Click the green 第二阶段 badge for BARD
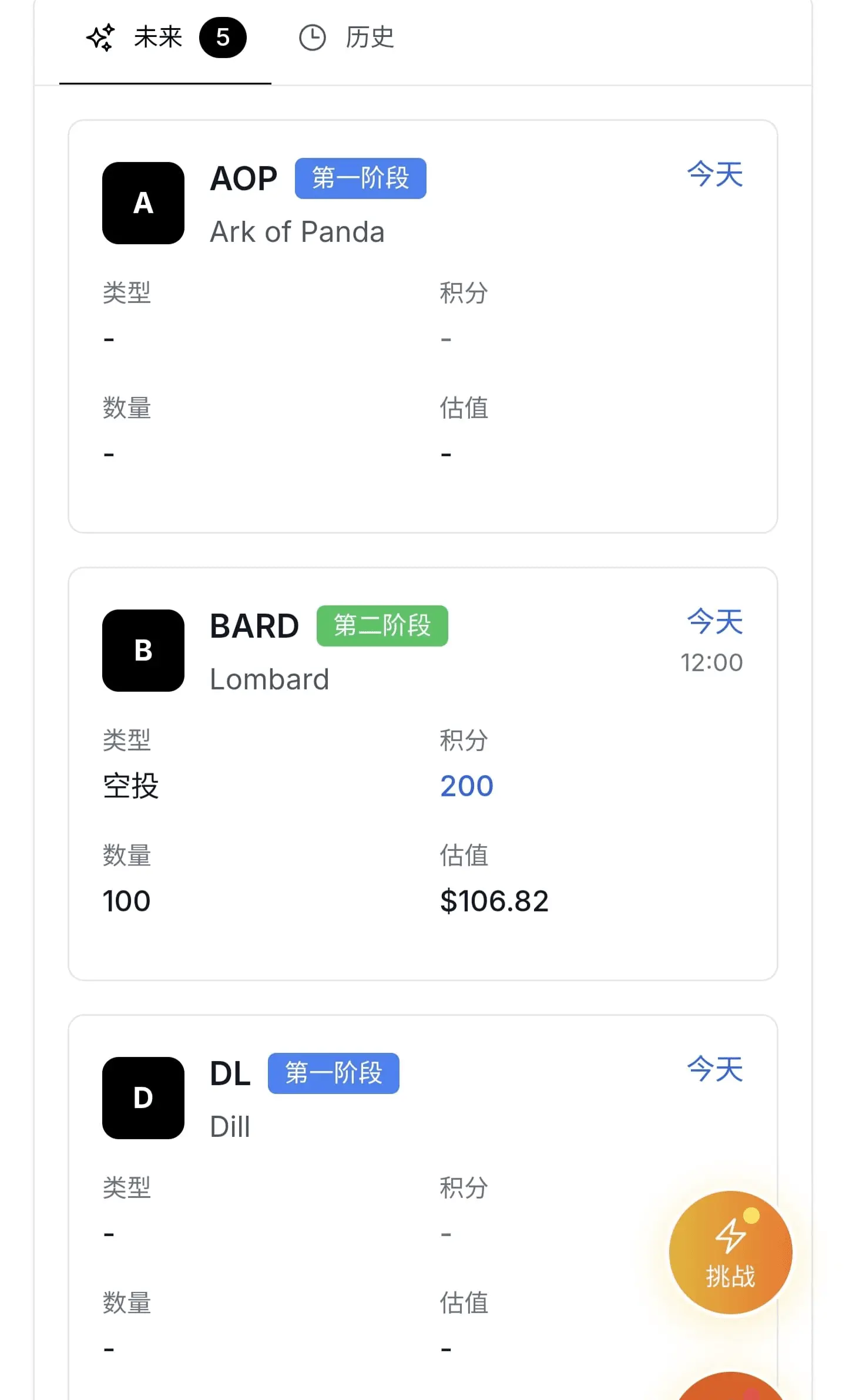 click(382, 626)
